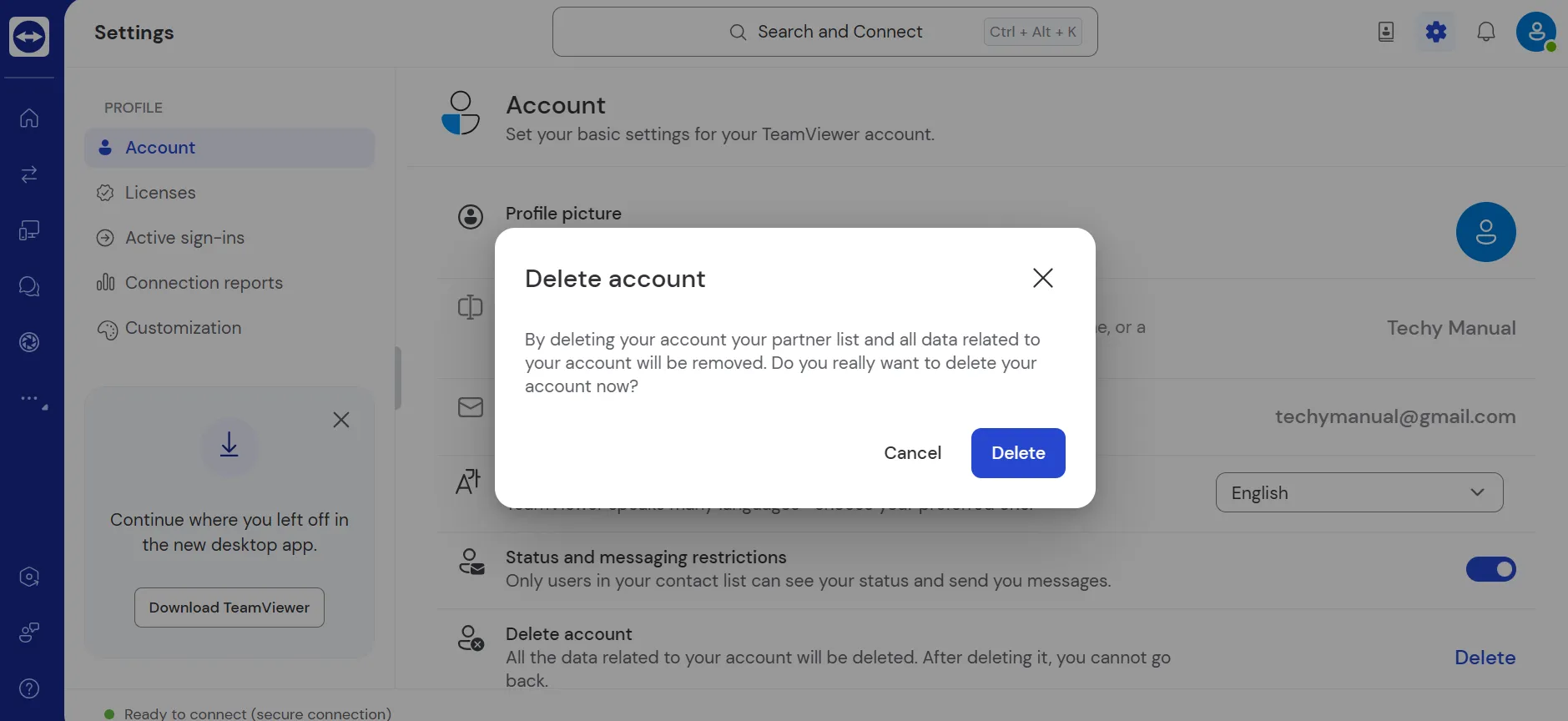The height and width of the screenshot is (721, 1568).
Task: Confirm with the blue Delete button
Action: click(1018, 453)
